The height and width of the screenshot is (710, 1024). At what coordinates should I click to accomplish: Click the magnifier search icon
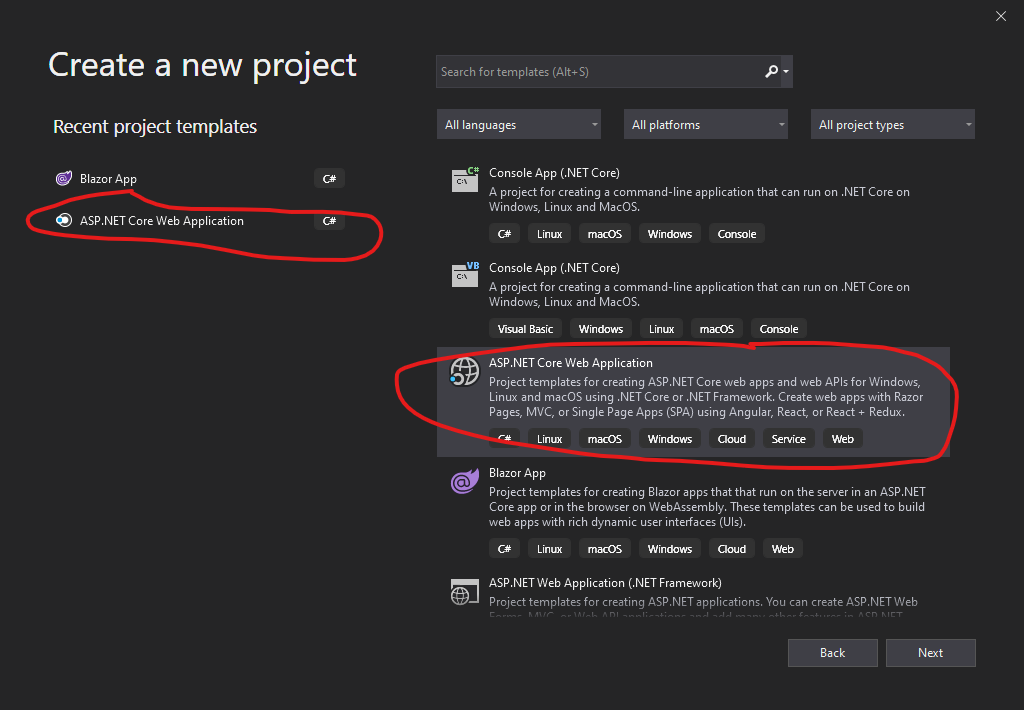[771, 71]
